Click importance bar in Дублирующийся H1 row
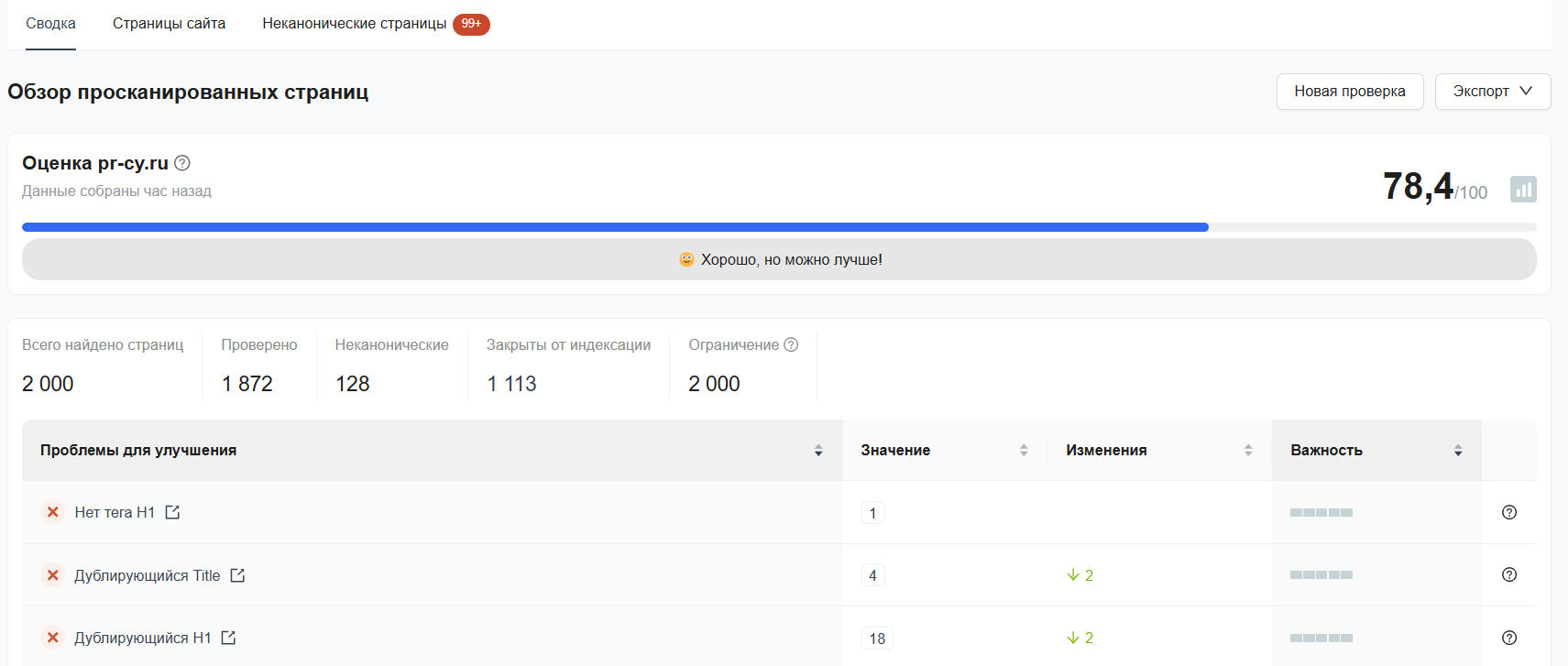 point(1321,638)
